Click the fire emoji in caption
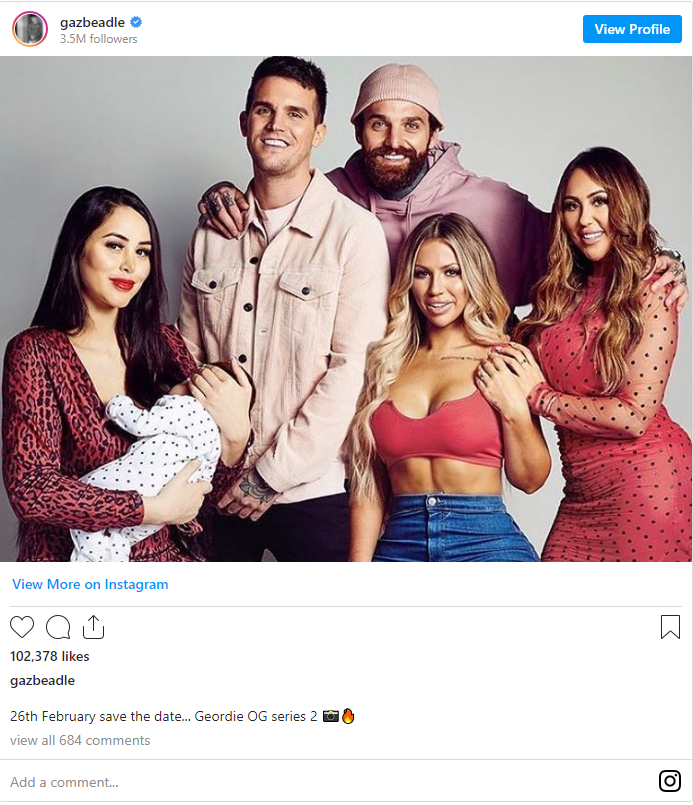Screen dimensions: 693x805 coord(348,716)
